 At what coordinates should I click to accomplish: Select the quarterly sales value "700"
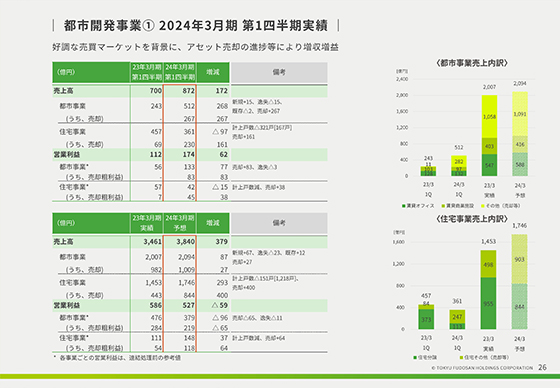[x=156, y=91]
